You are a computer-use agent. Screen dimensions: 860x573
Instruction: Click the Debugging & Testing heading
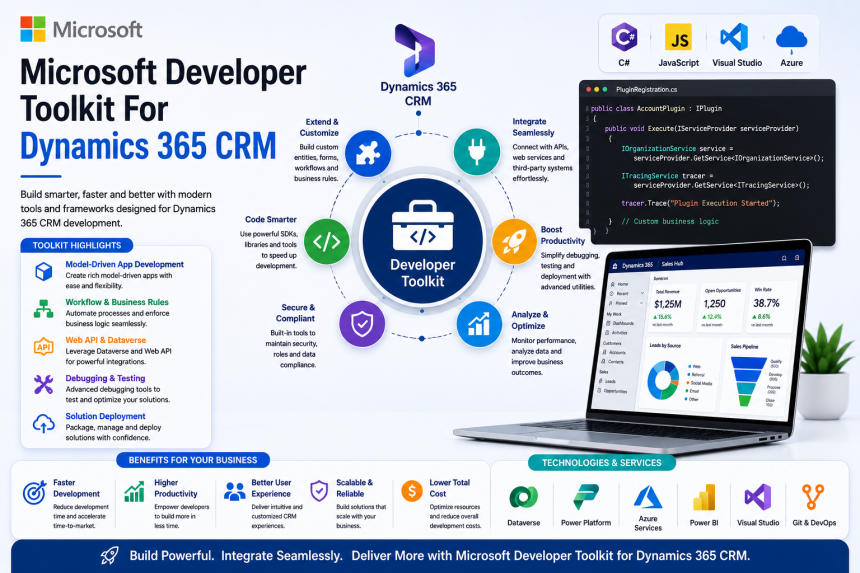105,378
